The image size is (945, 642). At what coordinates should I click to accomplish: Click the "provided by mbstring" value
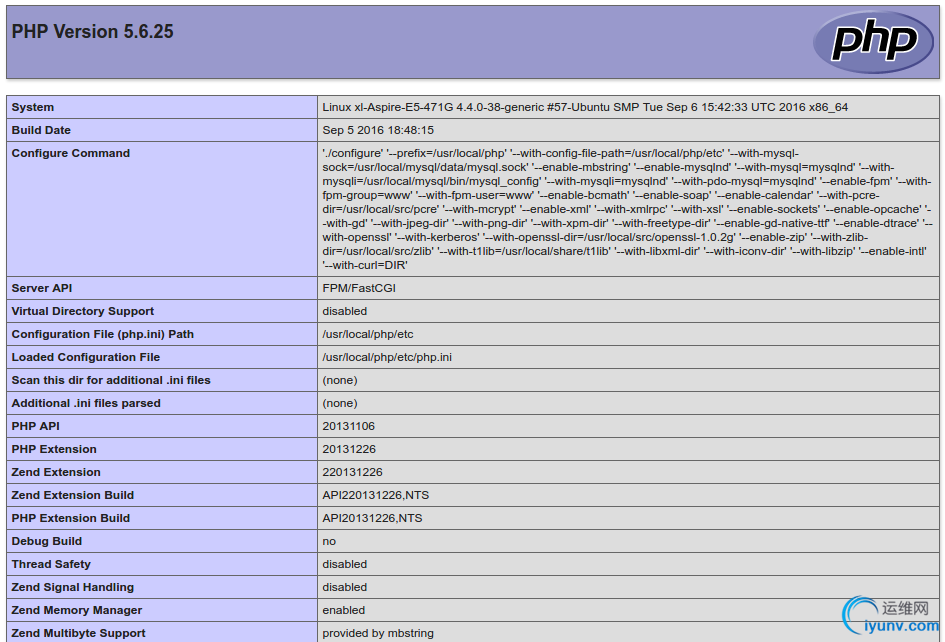tap(378, 633)
